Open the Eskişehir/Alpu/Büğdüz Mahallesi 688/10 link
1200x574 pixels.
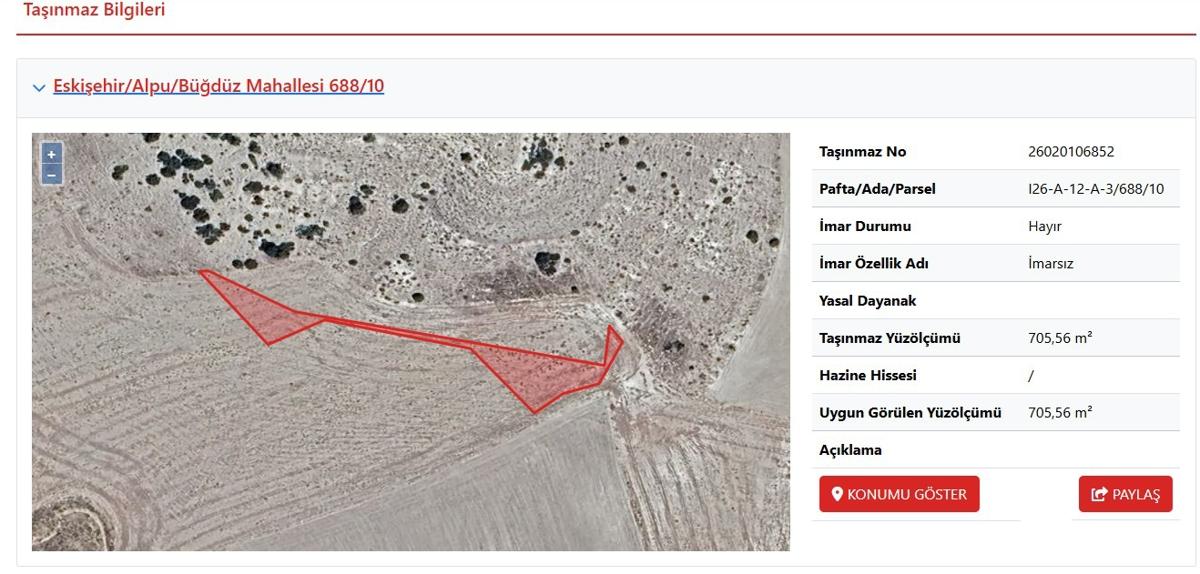click(218, 86)
